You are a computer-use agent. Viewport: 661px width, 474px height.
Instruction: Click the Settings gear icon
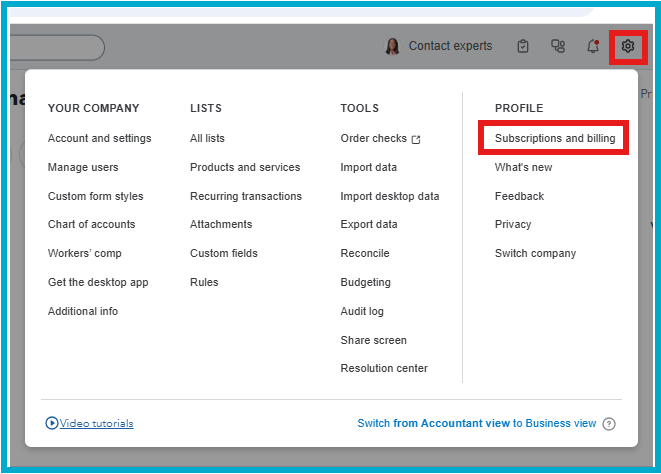(627, 46)
